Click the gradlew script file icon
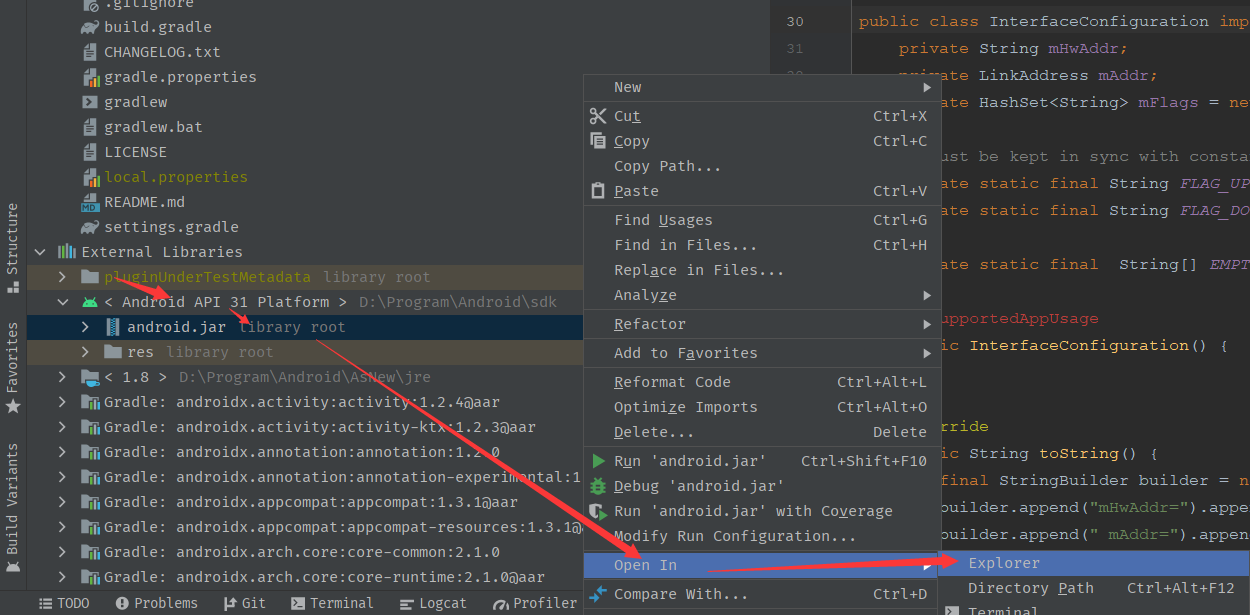Screen dimensions: 1250x615 [89, 102]
